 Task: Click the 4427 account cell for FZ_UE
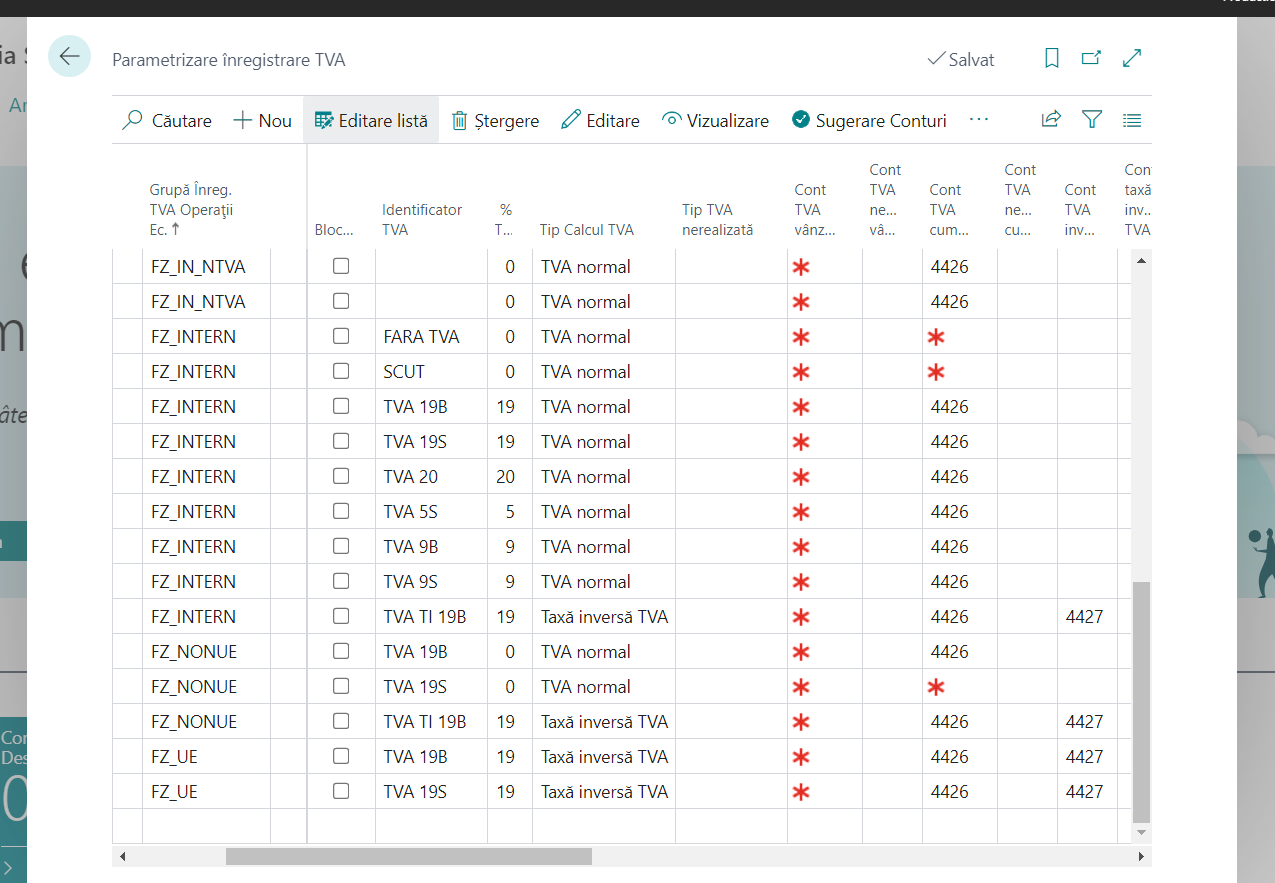pyautogui.click(x=1084, y=756)
